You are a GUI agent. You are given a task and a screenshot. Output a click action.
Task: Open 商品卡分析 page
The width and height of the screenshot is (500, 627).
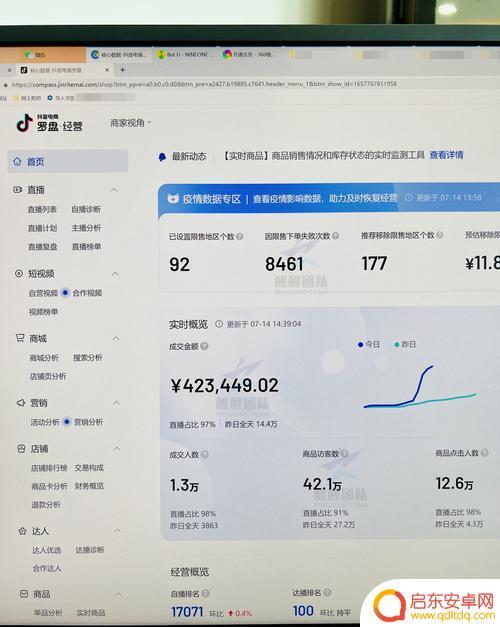(50, 486)
